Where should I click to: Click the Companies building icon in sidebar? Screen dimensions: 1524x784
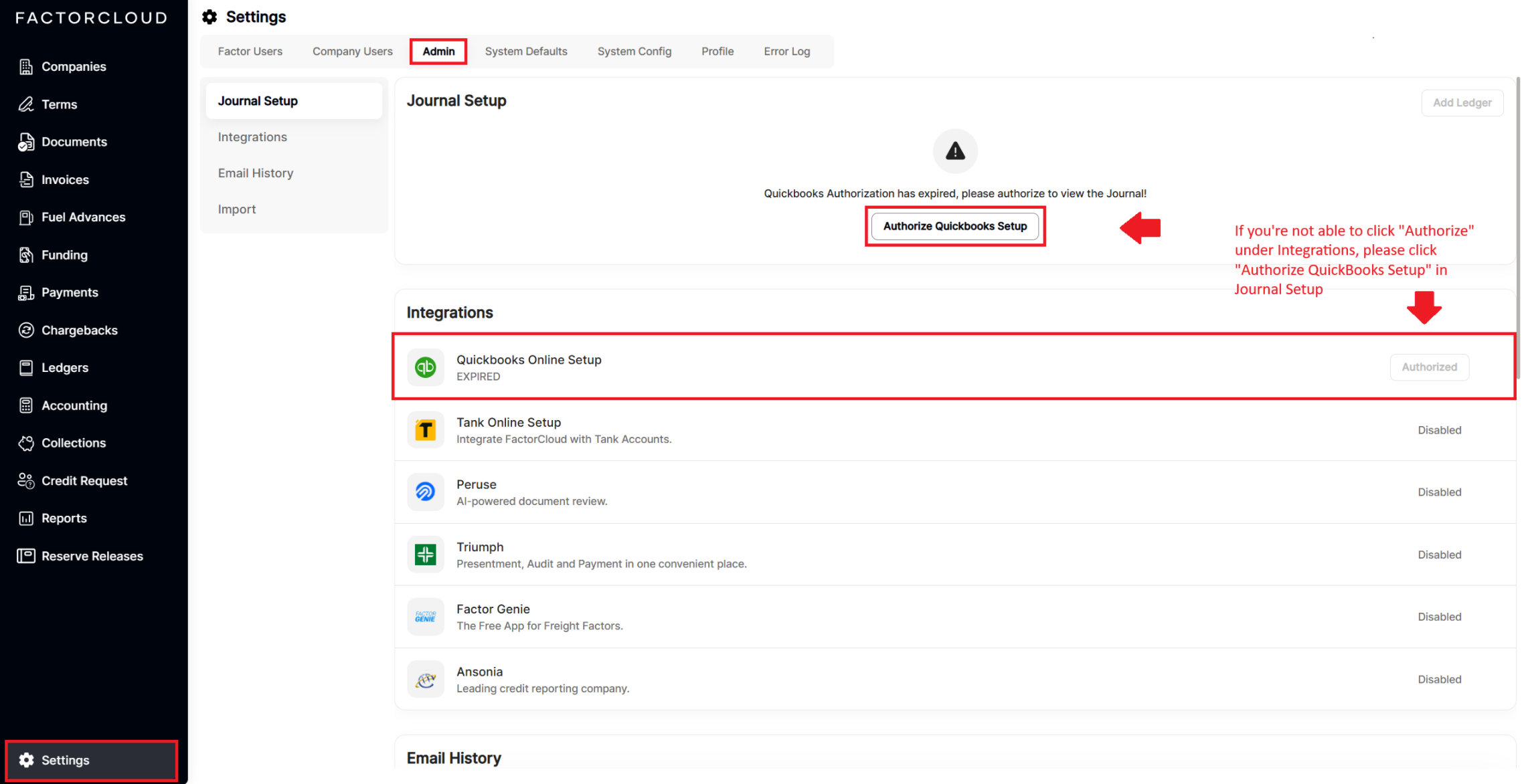[26, 67]
